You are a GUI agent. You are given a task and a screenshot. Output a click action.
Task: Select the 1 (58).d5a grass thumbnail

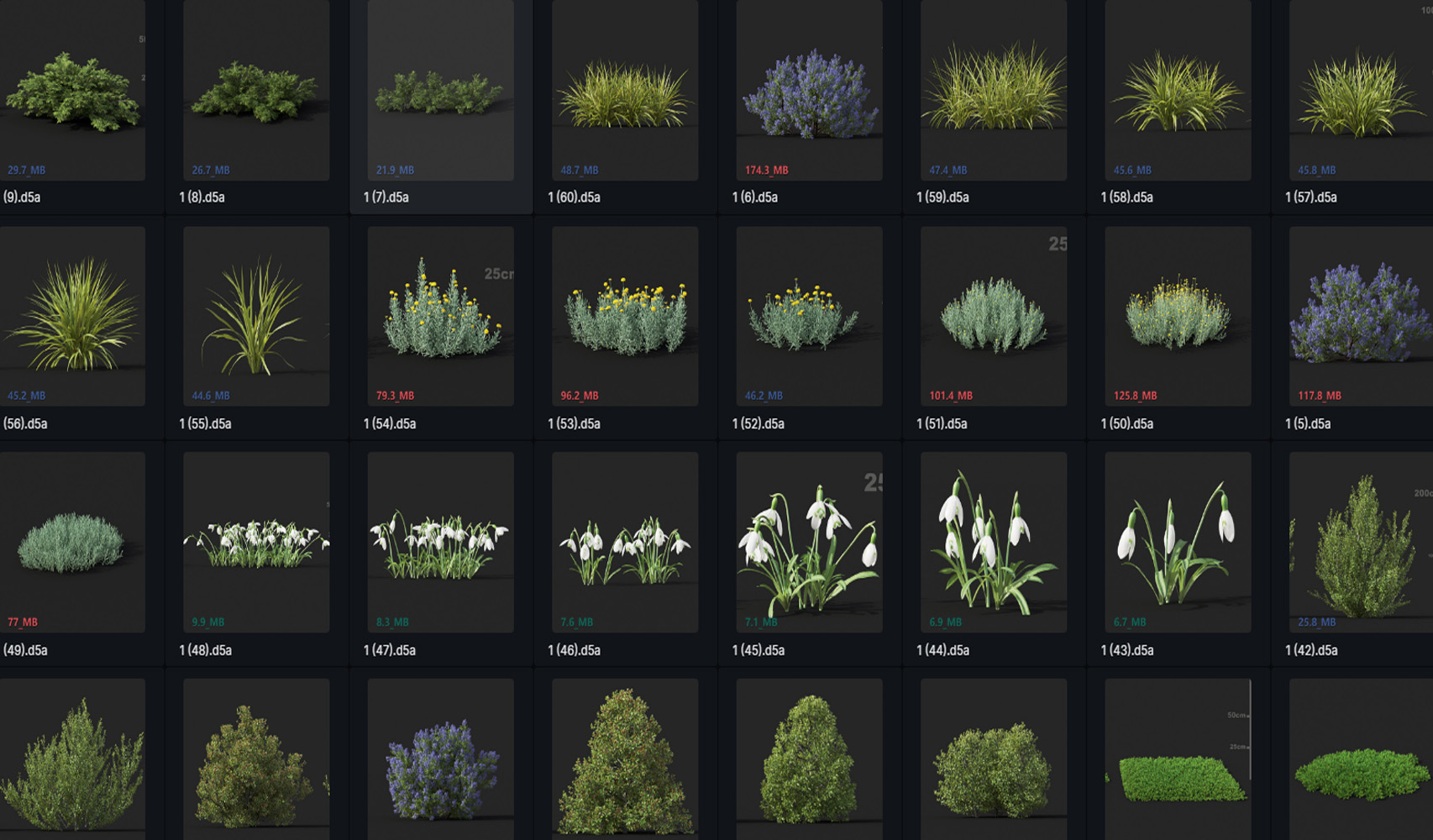1178,90
